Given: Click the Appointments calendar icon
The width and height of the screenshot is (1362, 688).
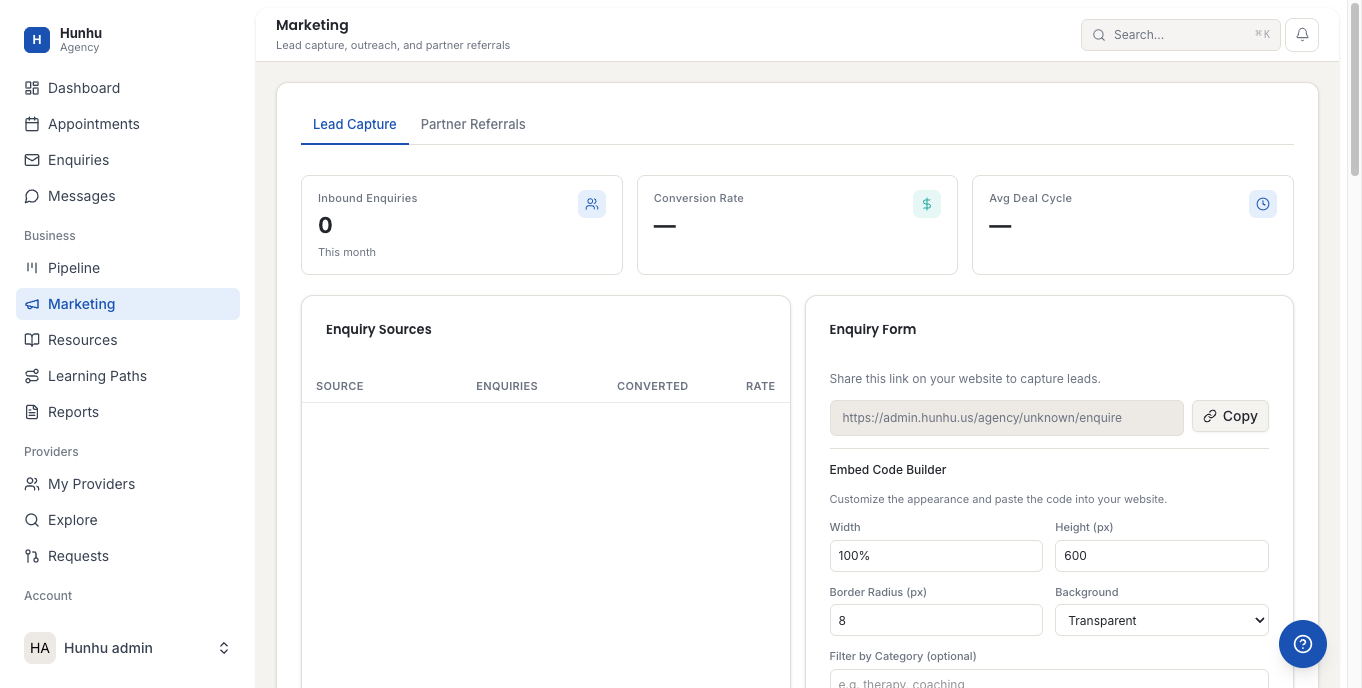Looking at the screenshot, I should (32, 124).
